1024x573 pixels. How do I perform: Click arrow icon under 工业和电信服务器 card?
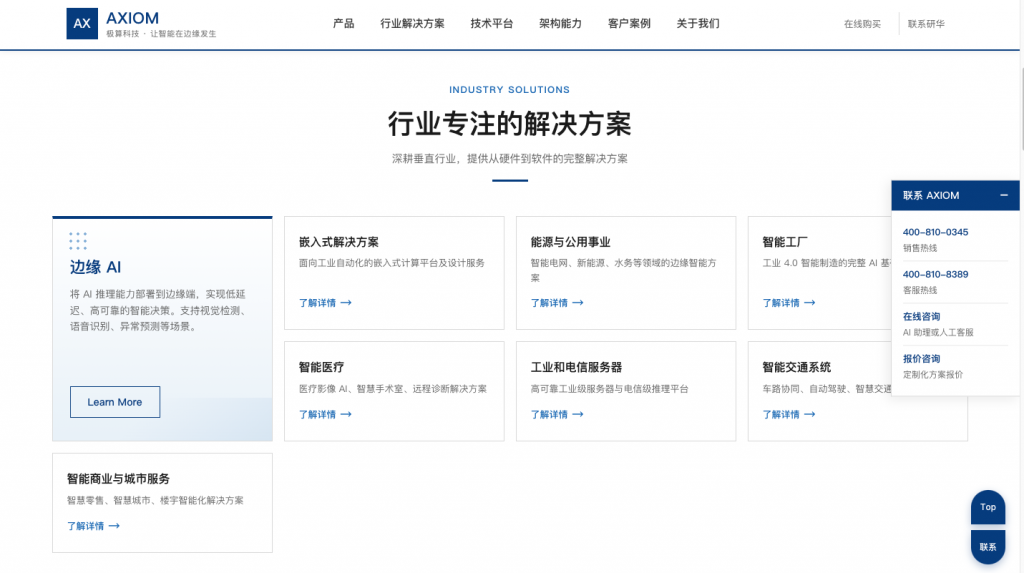(578, 414)
